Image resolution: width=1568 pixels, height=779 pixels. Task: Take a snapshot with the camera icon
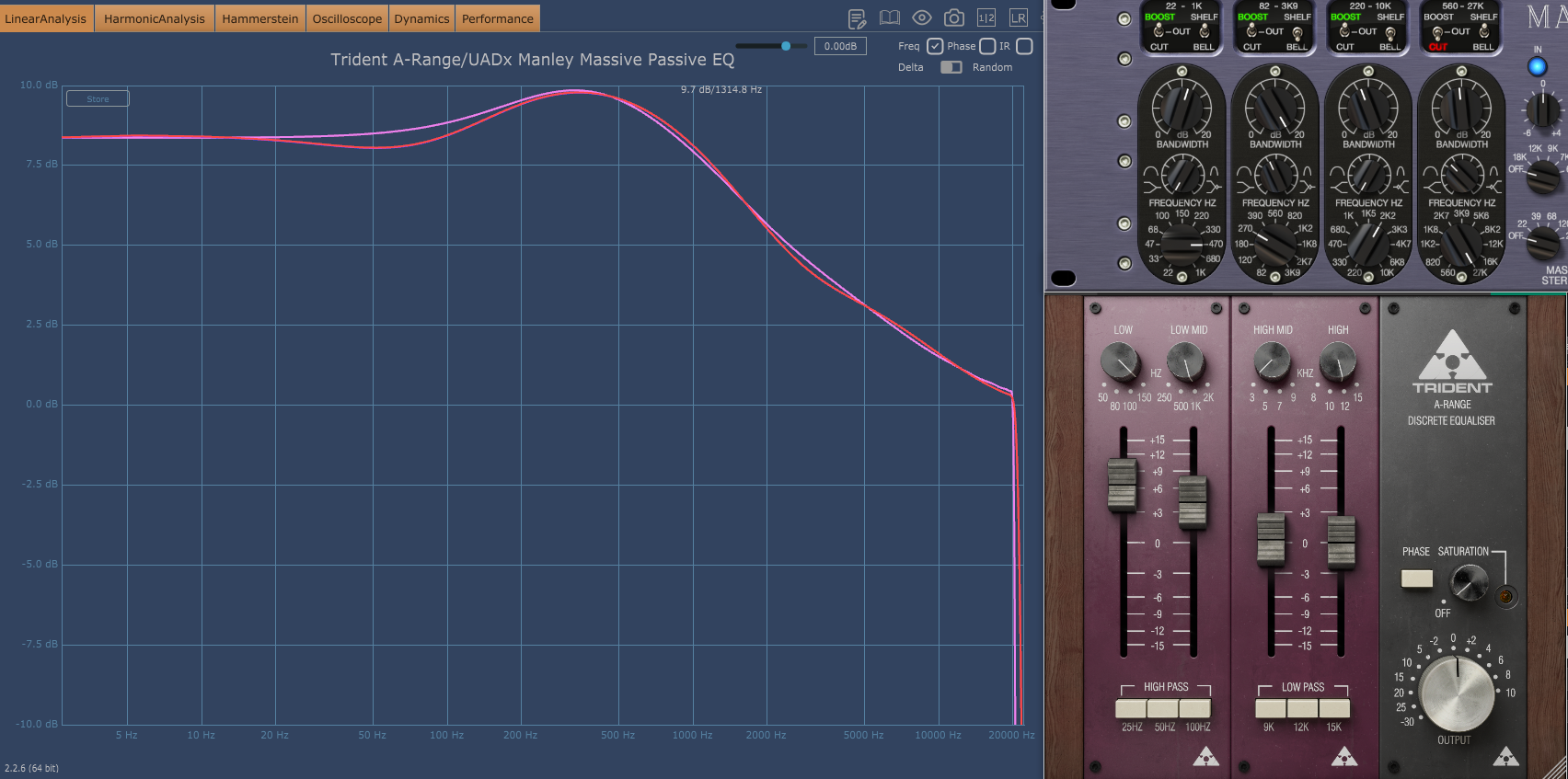point(954,18)
